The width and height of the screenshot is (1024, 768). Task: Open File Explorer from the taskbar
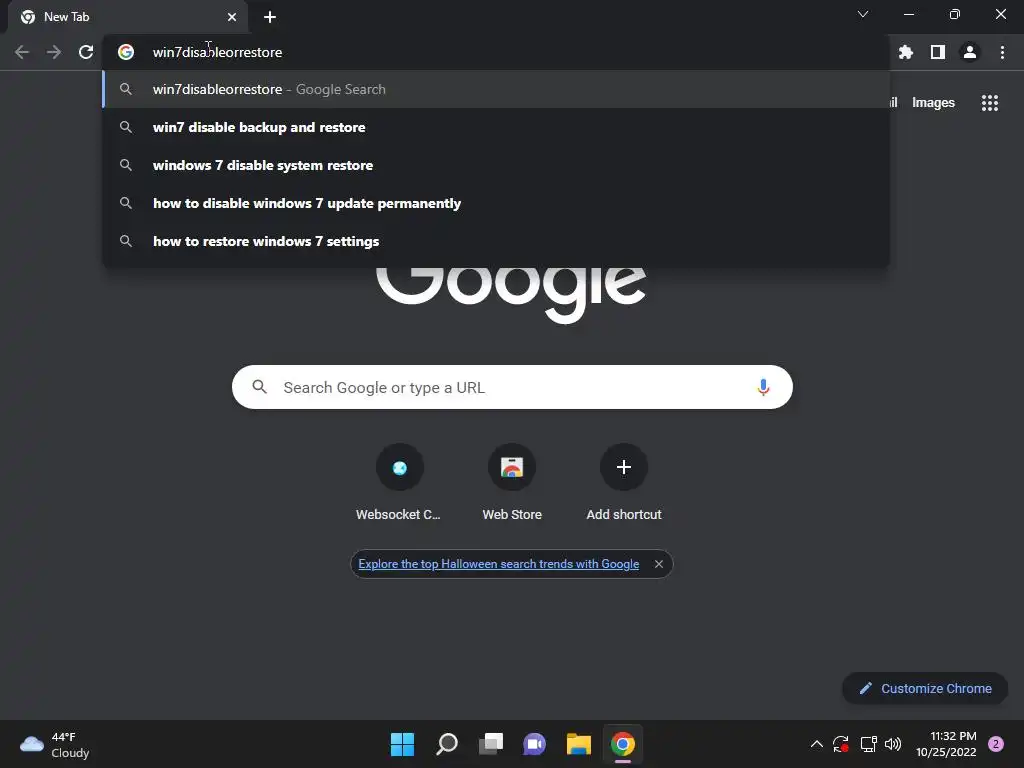click(579, 744)
